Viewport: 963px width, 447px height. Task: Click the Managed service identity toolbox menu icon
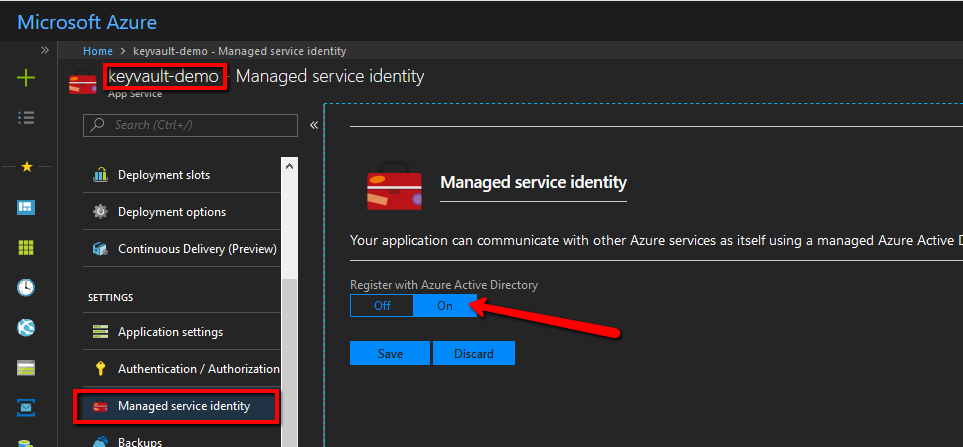pos(100,406)
